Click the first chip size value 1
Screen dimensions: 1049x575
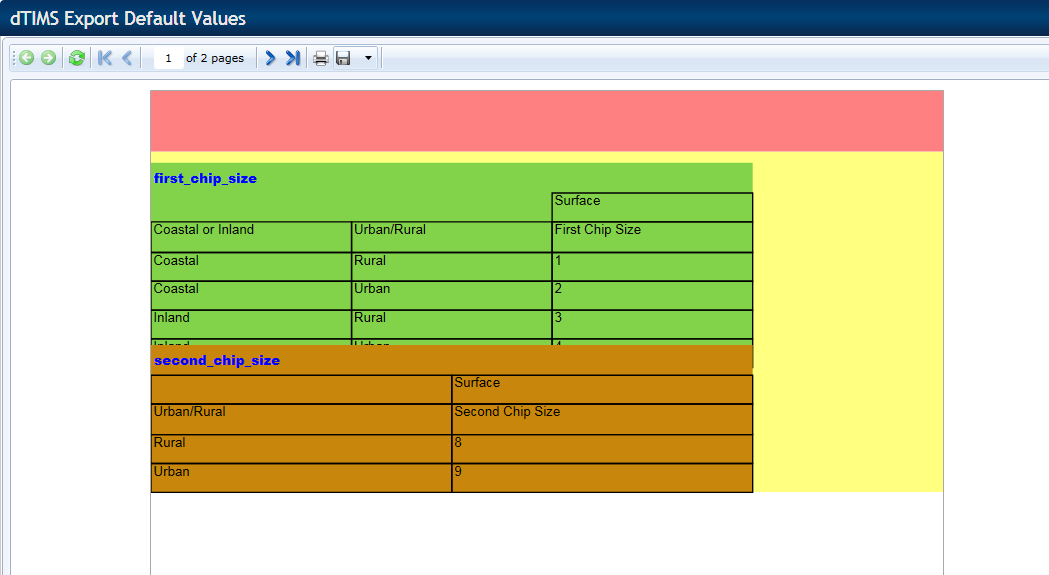pyautogui.click(x=652, y=266)
